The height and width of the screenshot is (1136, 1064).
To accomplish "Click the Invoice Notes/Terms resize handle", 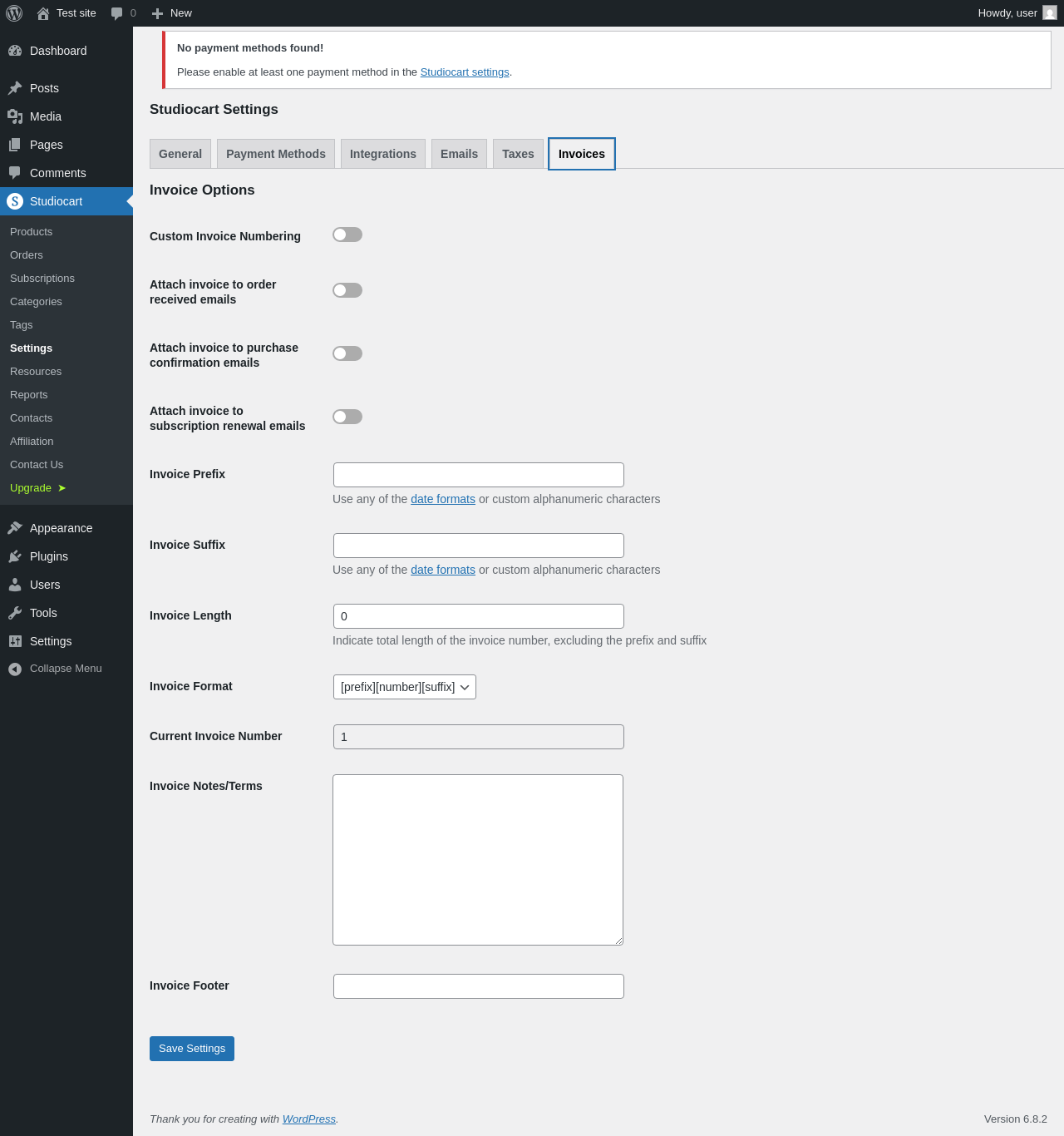I will coord(618,941).
